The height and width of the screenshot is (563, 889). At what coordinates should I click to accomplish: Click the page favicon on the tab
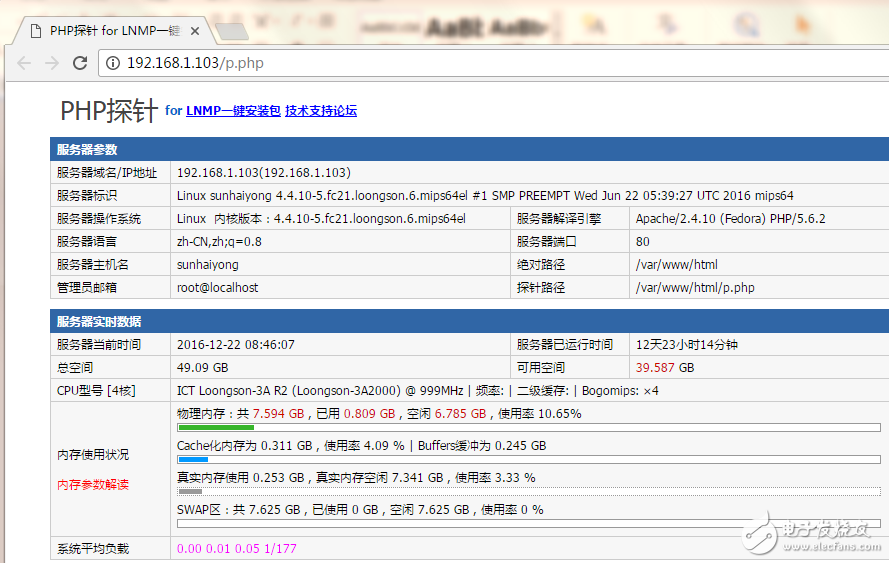coord(35,30)
